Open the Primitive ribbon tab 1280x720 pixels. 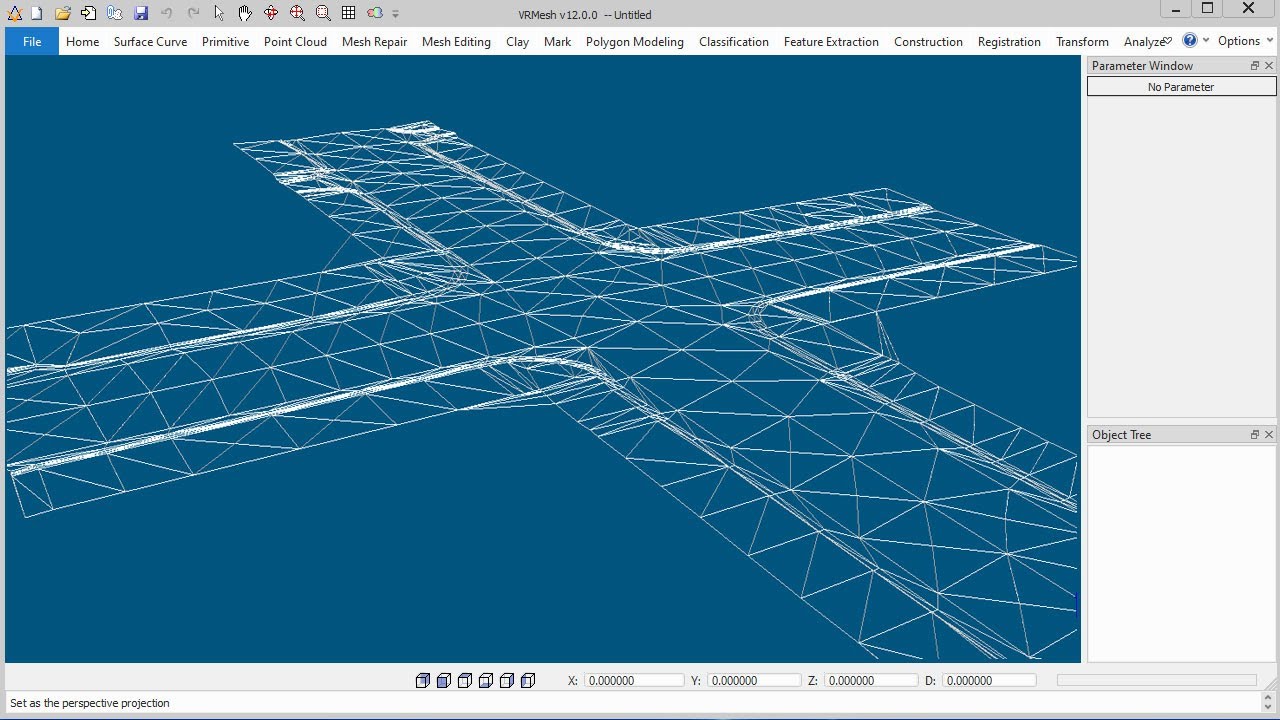point(225,42)
